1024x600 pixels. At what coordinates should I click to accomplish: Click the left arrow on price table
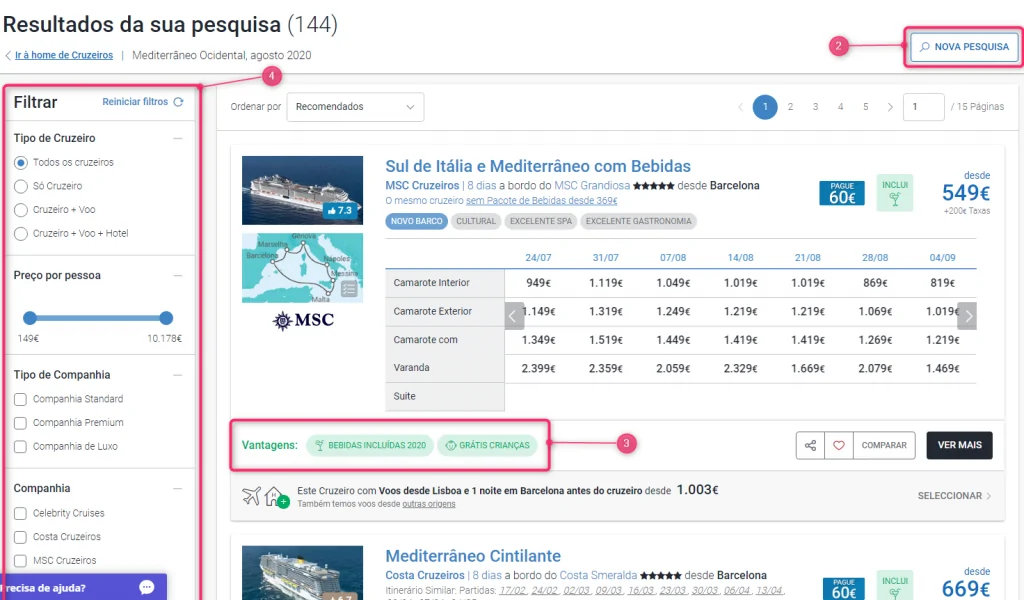click(x=514, y=316)
